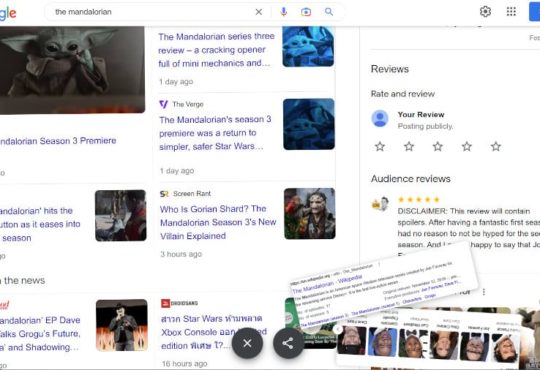The image size is (540, 370).
Task: Open series three review cracking opener article
Action: click(216, 50)
